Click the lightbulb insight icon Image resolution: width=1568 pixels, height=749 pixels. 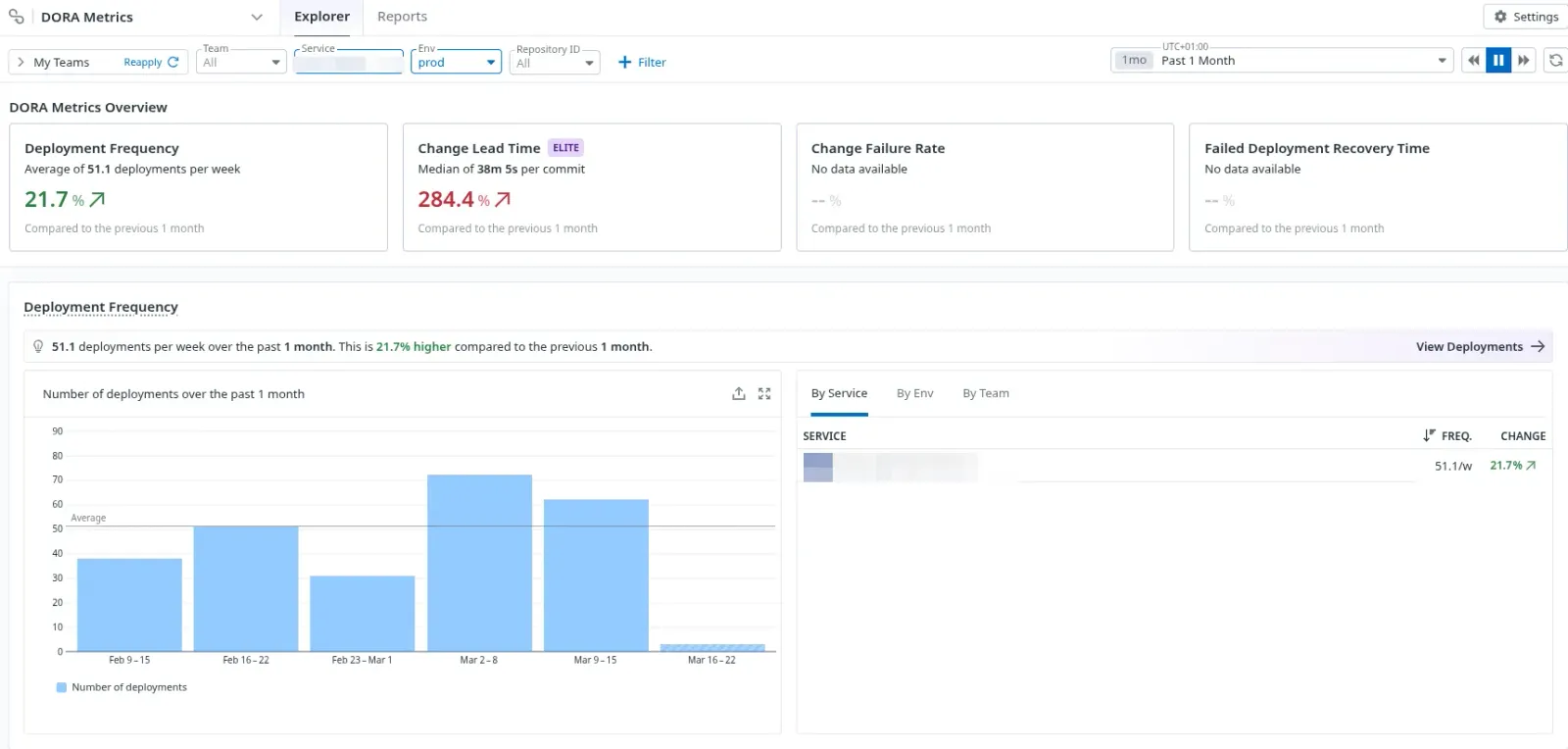(38, 346)
